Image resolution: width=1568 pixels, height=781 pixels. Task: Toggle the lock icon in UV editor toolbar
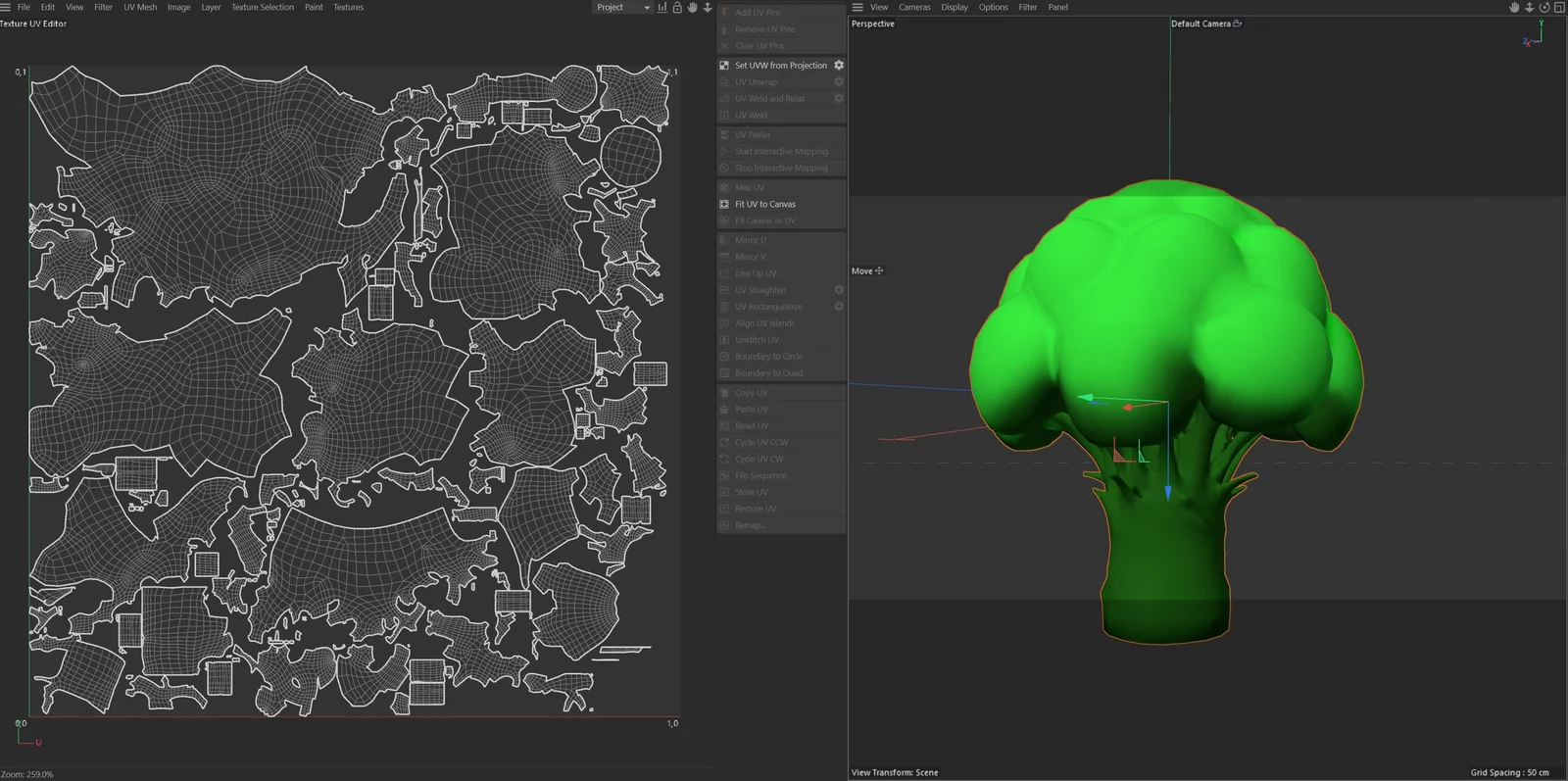point(677,7)
